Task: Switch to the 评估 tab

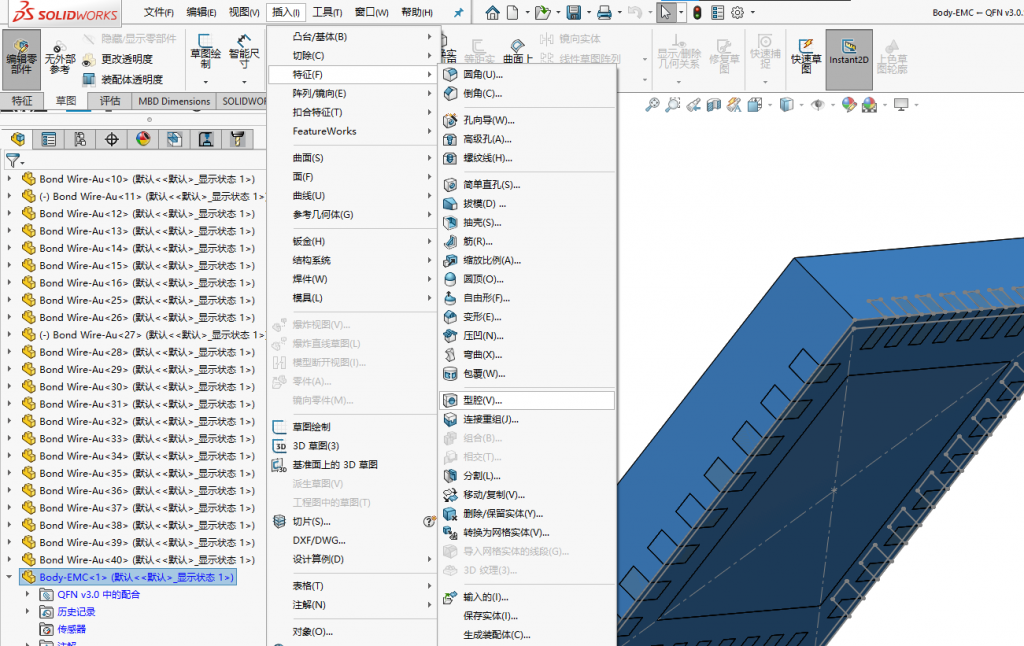Action: 110,101
